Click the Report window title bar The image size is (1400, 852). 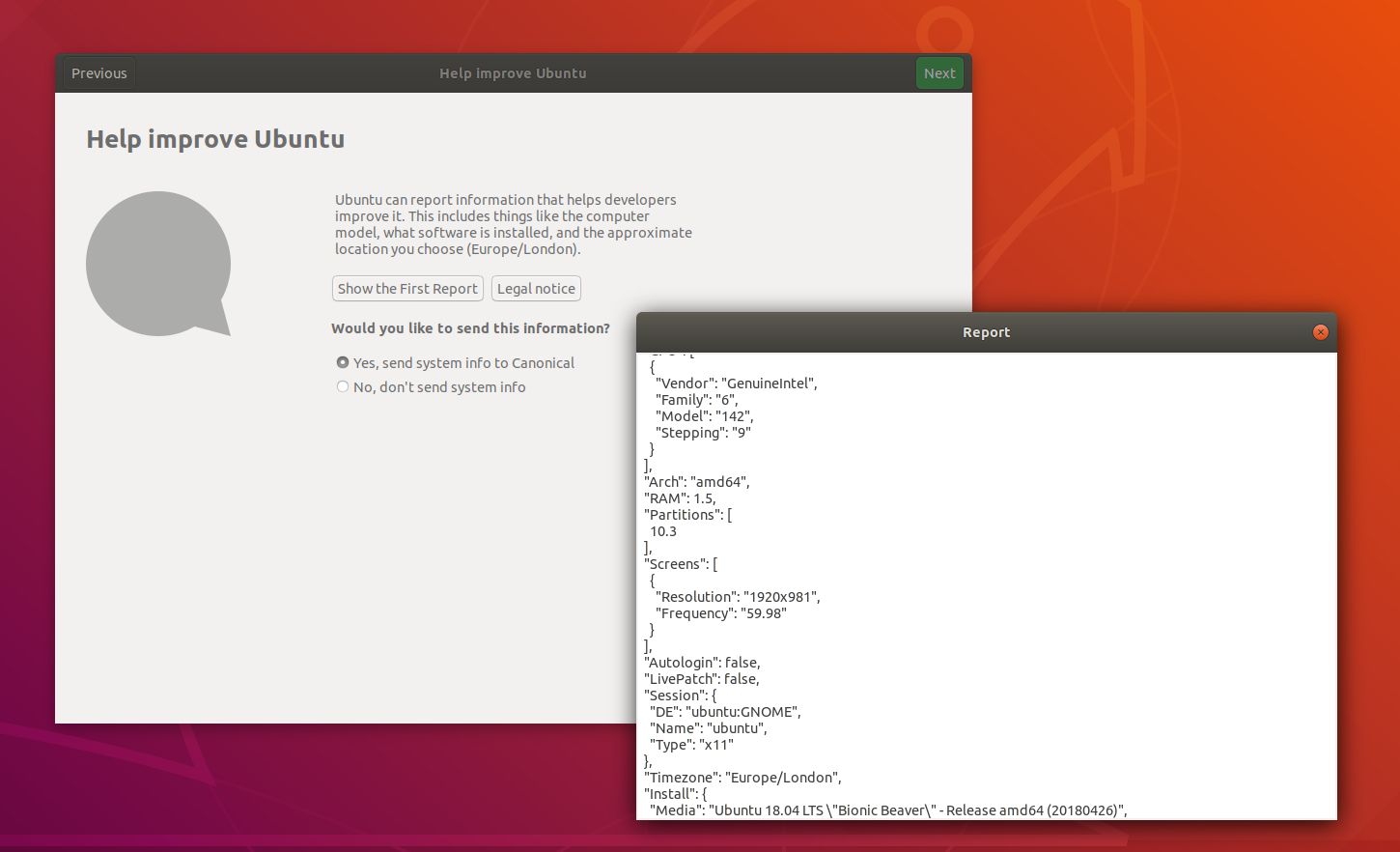click(986, 331)
